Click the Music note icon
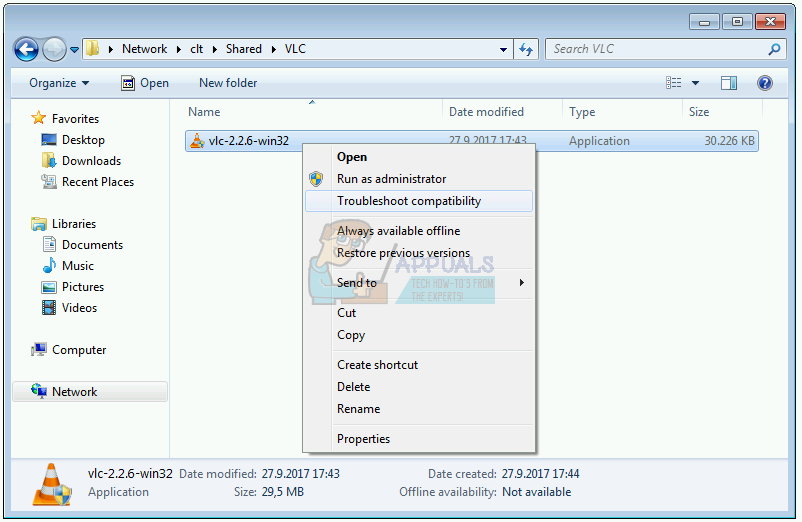Image resolution: width=802 pixels, height=522 pixels. pos(49,266)
